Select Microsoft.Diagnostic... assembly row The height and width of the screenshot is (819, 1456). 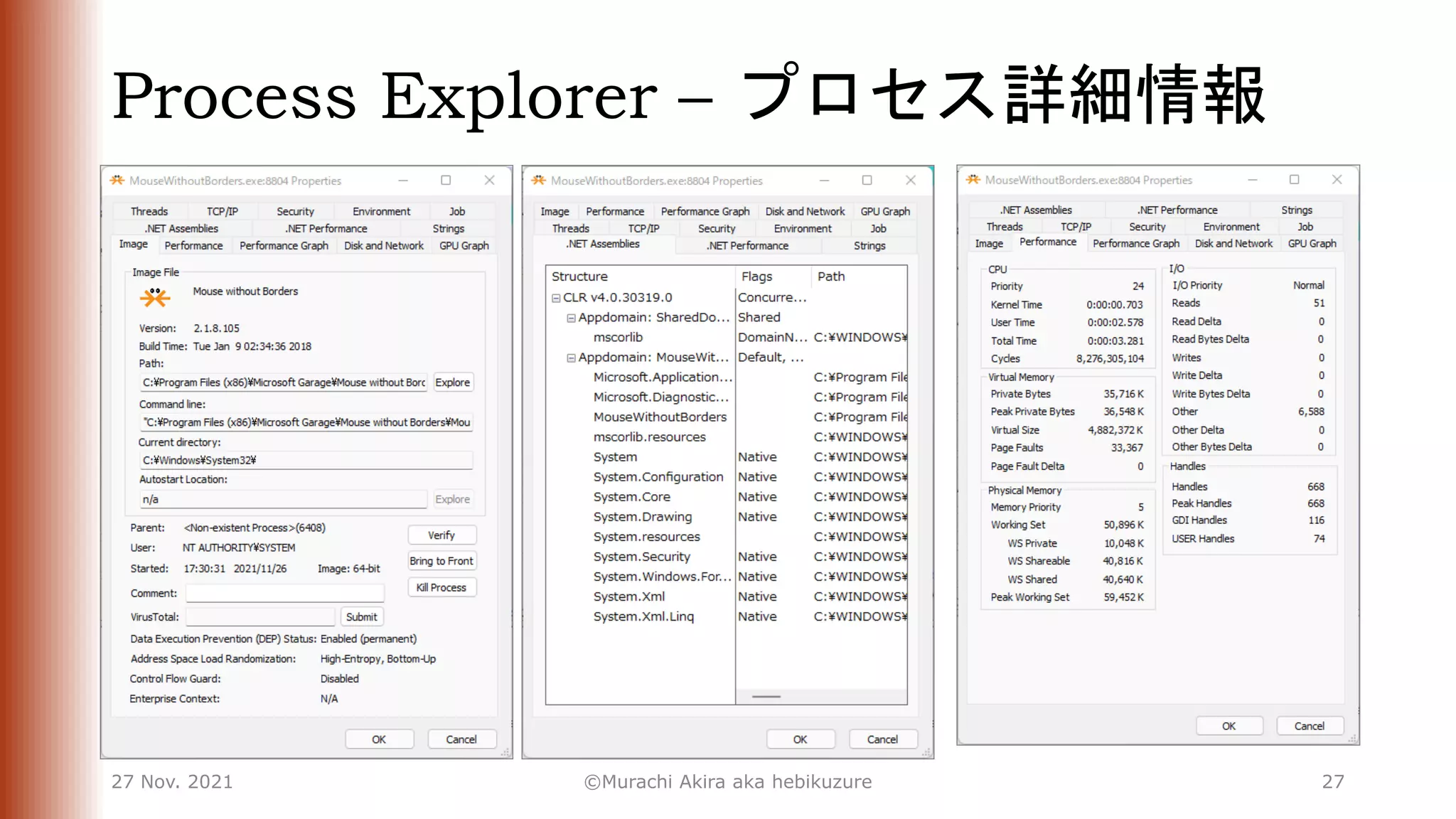(727, 397)
